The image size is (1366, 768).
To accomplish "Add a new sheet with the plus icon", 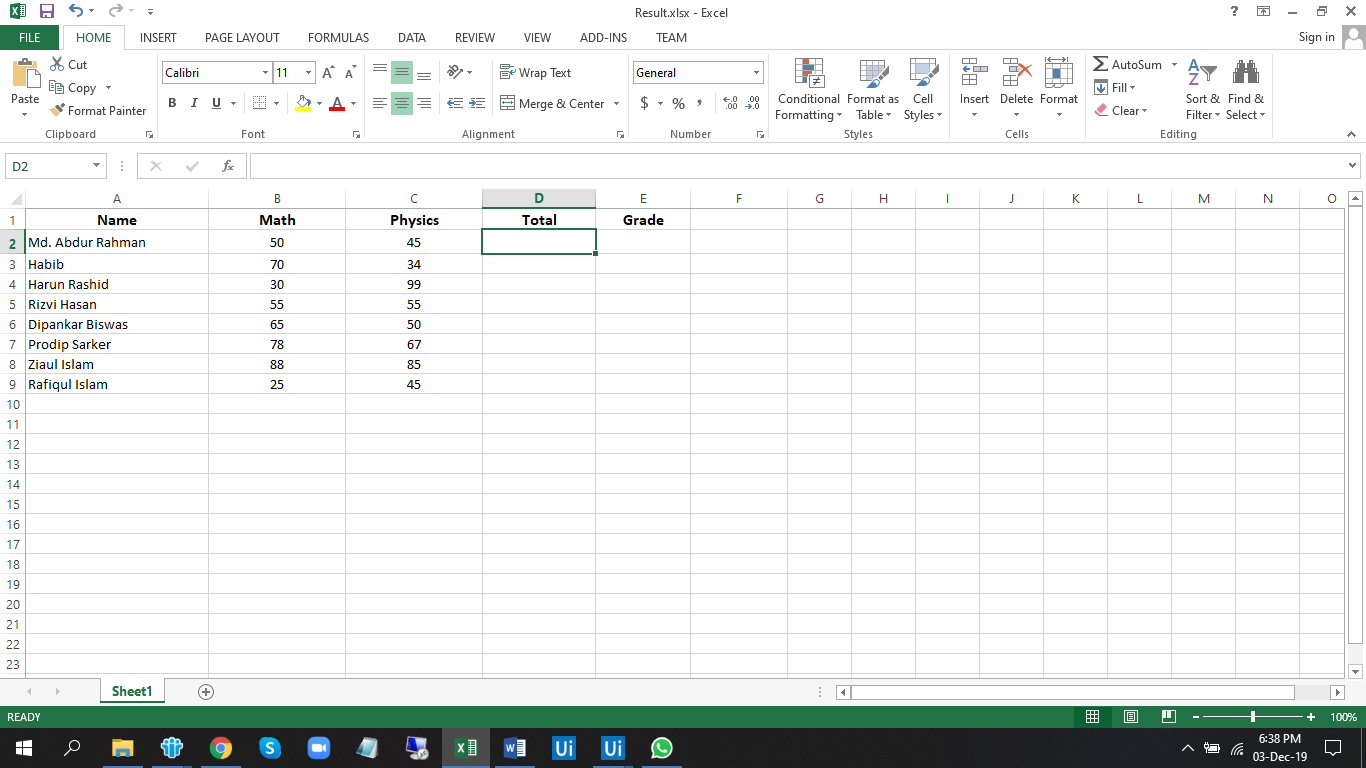I will click(x=206, y=691).
